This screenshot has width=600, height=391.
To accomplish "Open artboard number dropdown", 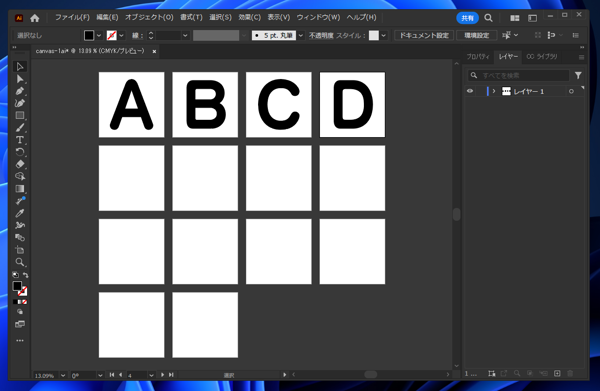I will [x=152, y=375].
